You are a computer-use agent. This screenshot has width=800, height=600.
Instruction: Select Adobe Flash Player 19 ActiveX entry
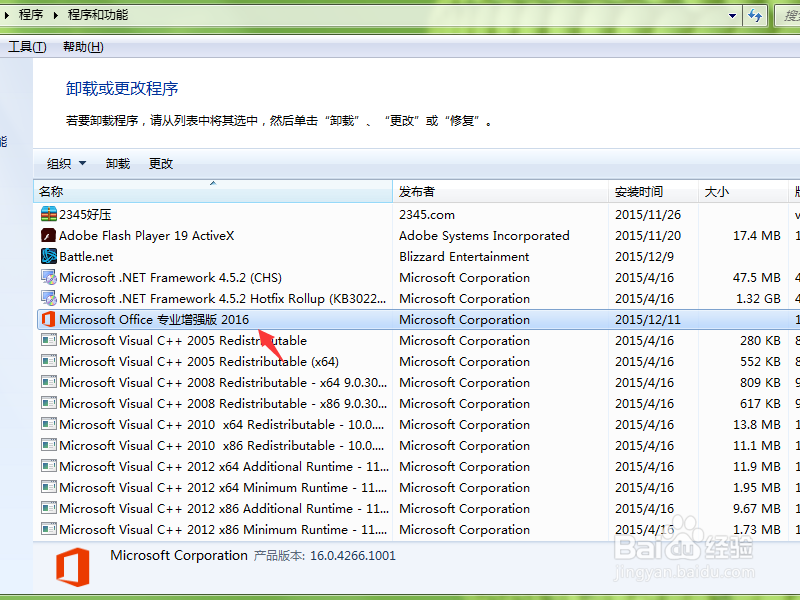[146, 235]
